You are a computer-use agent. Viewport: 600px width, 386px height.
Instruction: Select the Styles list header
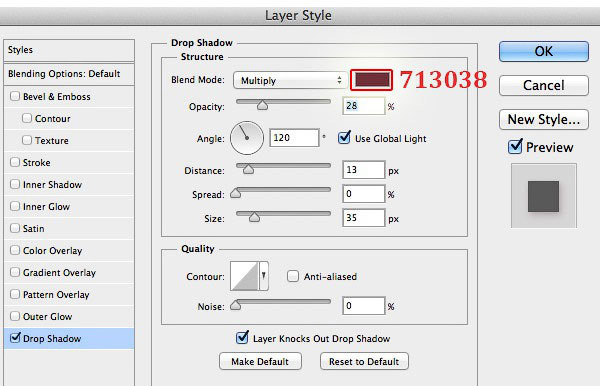69,50
